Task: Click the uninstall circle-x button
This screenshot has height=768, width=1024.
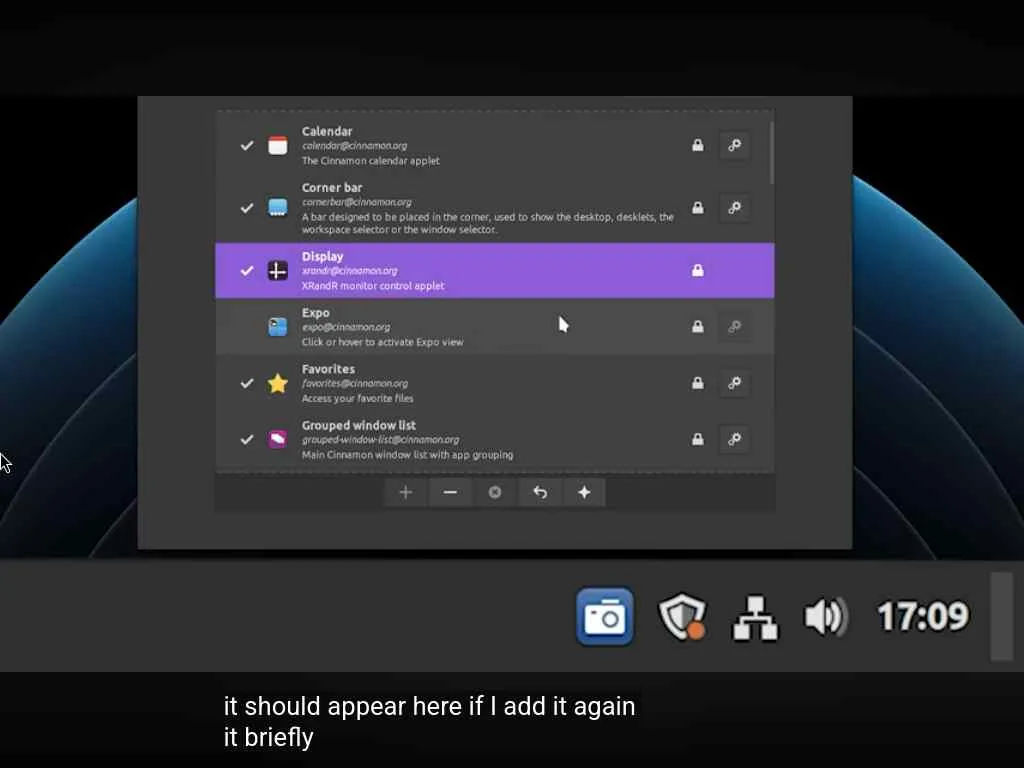Action: click(494, 492)
